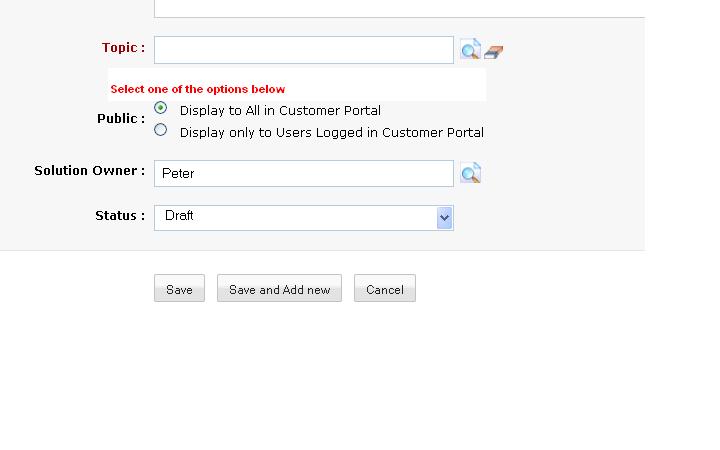
Task: Click the Status field label
Action: pyautogui.click(x=119, y=216)
